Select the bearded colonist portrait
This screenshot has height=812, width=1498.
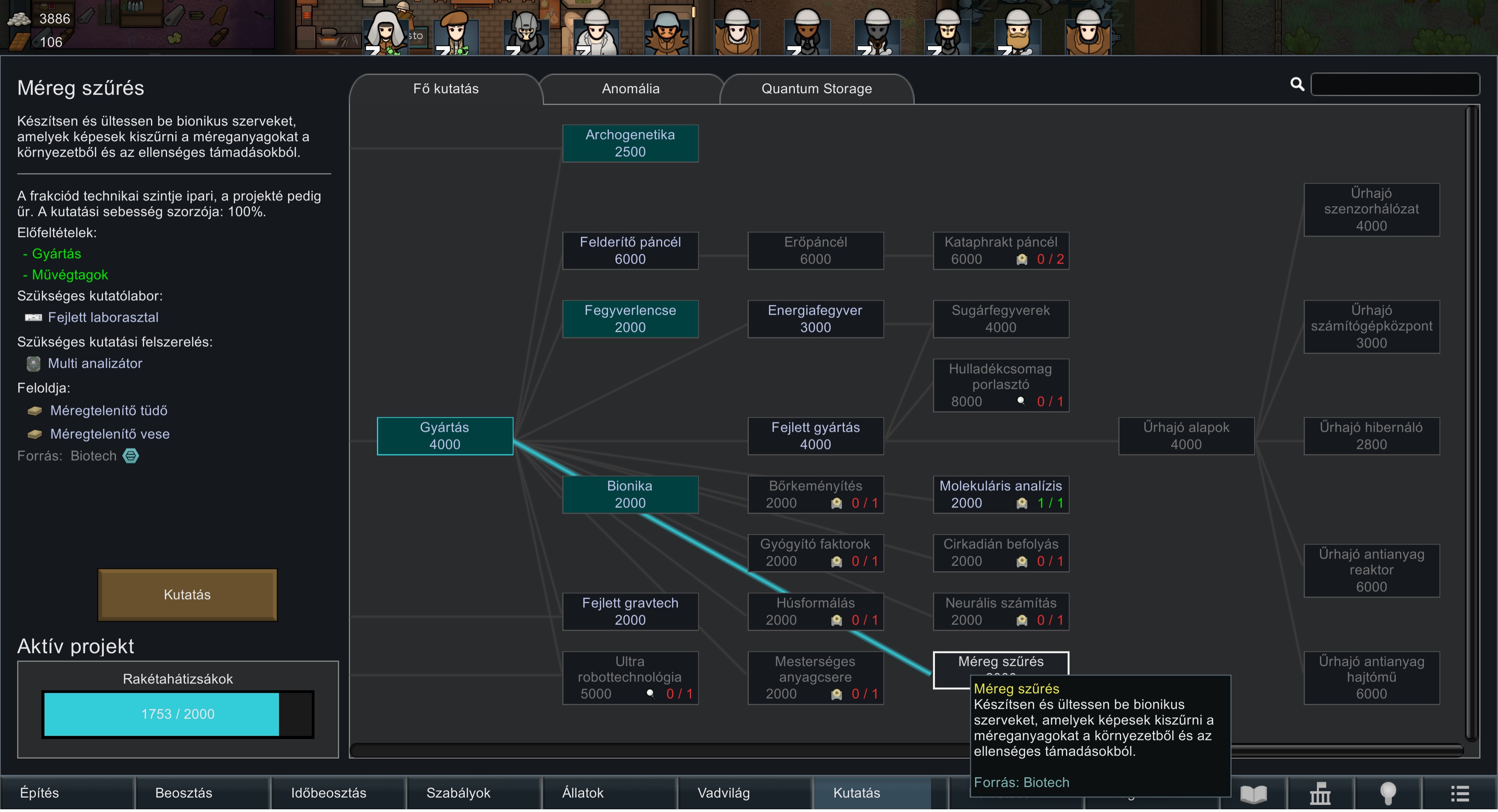[1017, 32]
